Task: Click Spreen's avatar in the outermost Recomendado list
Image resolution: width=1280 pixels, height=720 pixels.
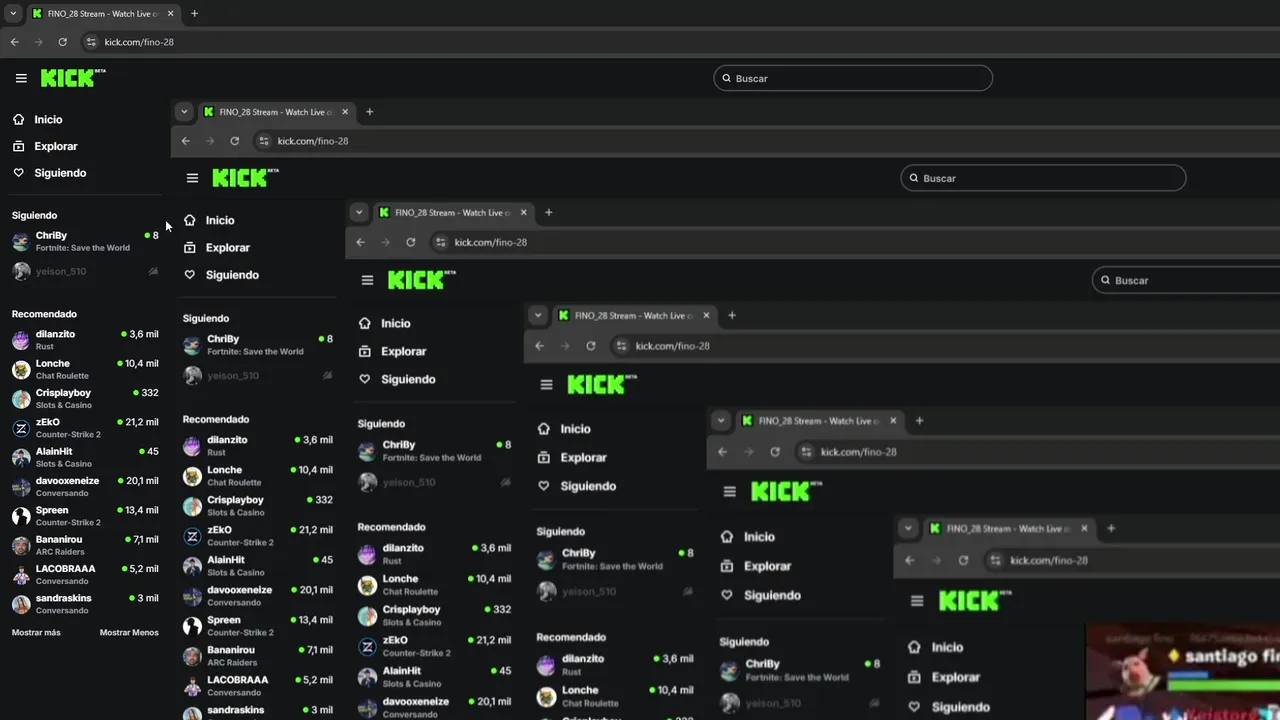Action: click(x=21, y=516)
